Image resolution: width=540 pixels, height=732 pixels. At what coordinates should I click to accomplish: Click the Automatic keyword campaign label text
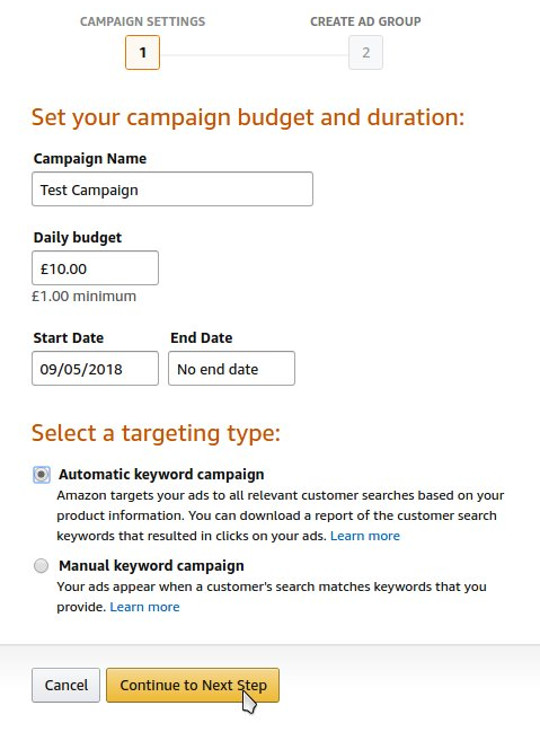point(161,474)
